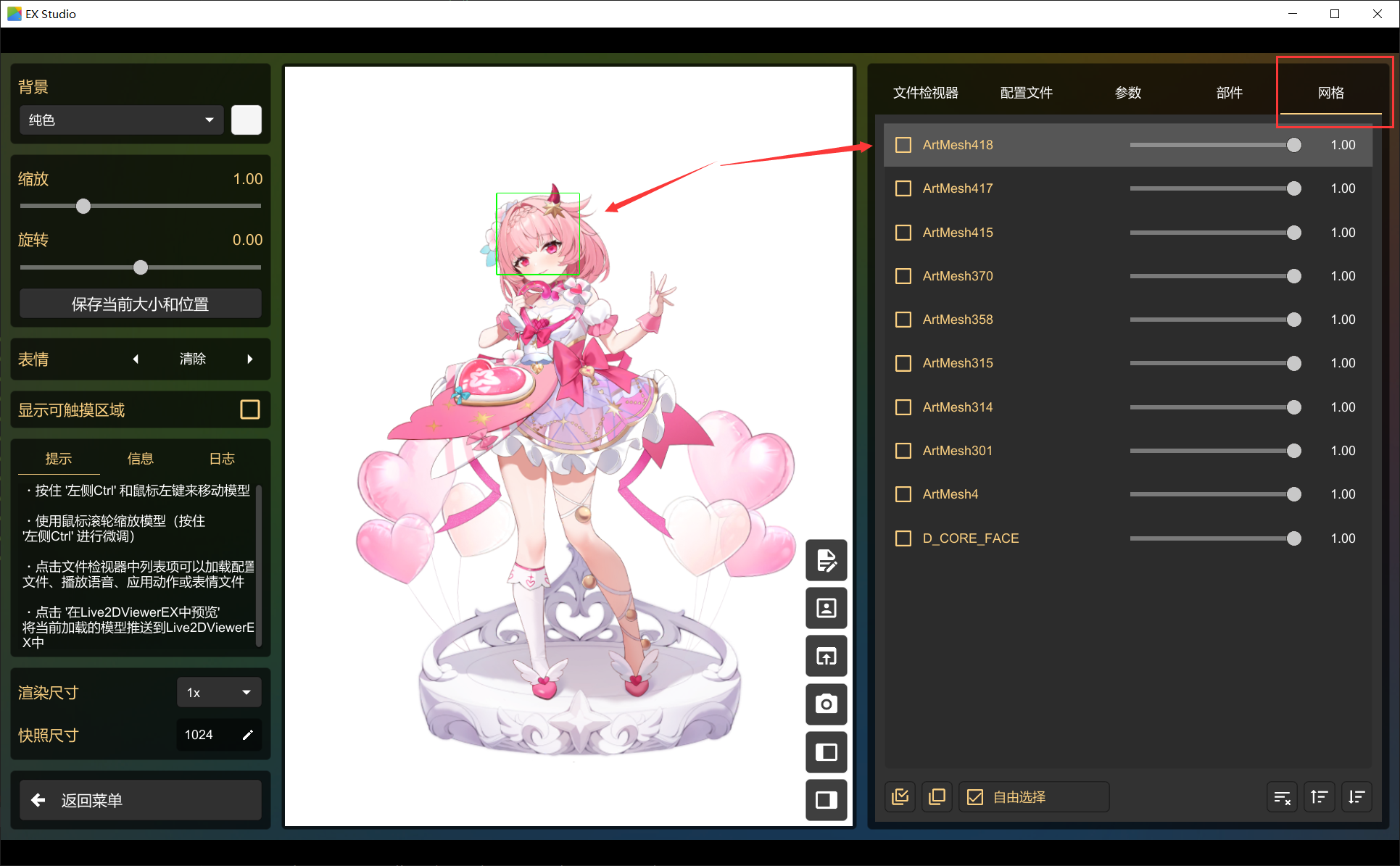Go to the previous expression arrow

click(x=136, y=359)
